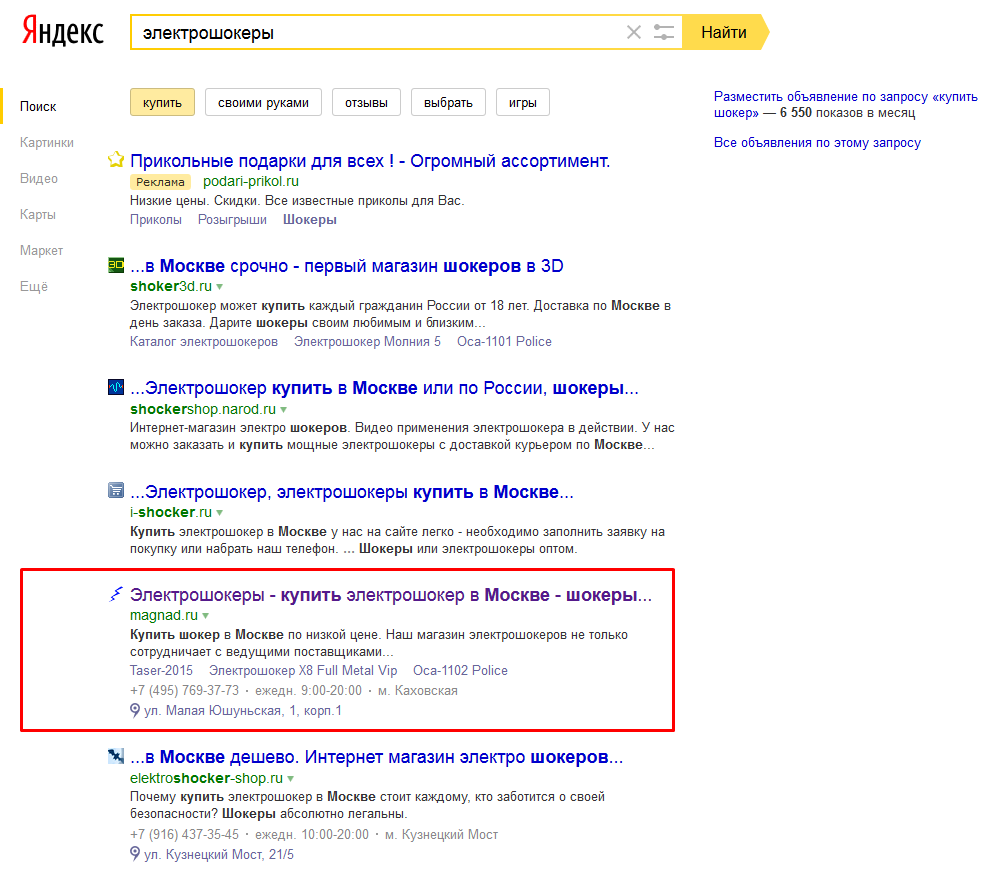
Task: Toggle the 'игры' query filter
Action: [x=523, y=102]
